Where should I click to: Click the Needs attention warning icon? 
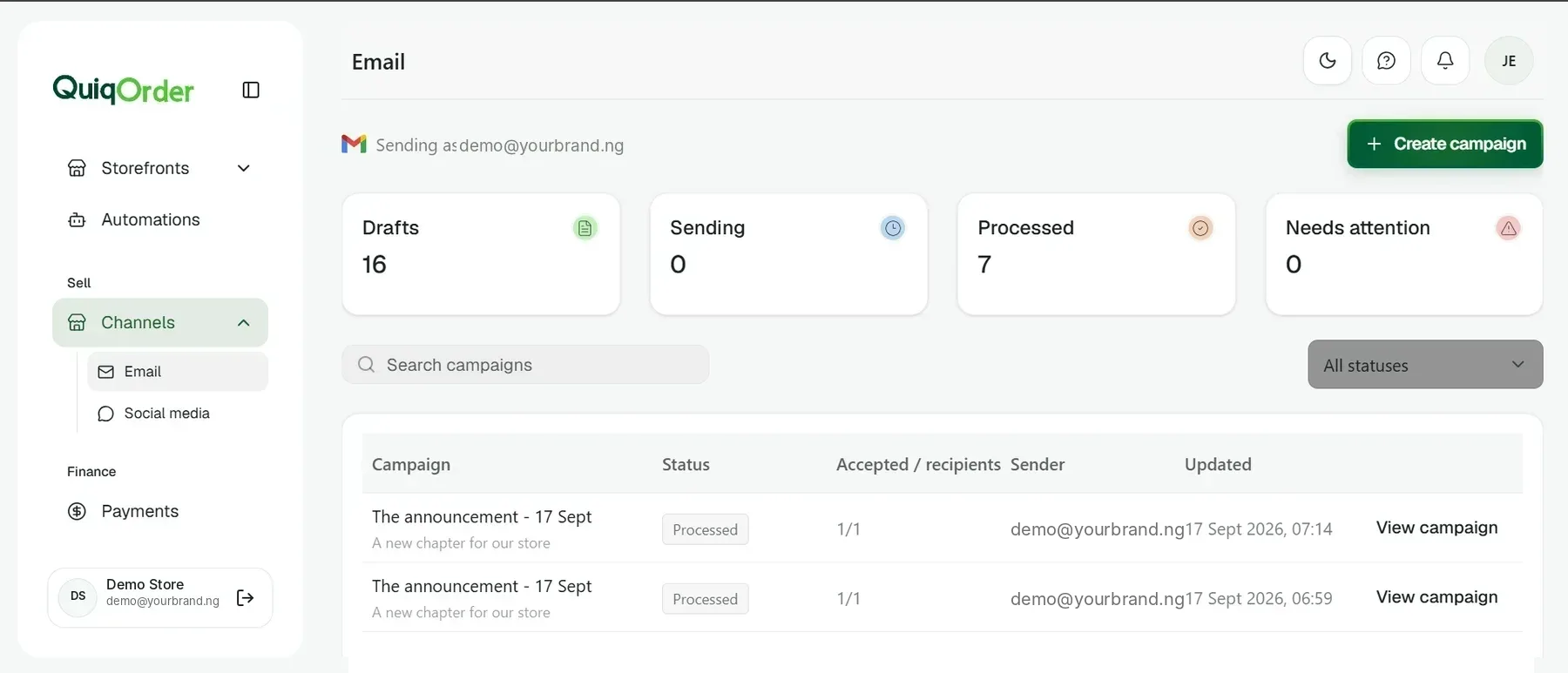[1509, 228]
